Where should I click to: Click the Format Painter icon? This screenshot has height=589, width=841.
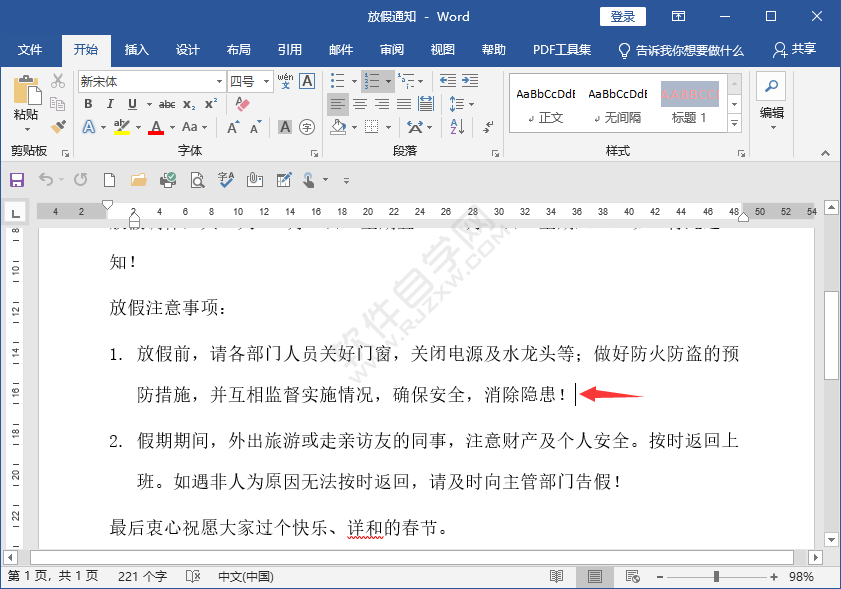(57, 126)
